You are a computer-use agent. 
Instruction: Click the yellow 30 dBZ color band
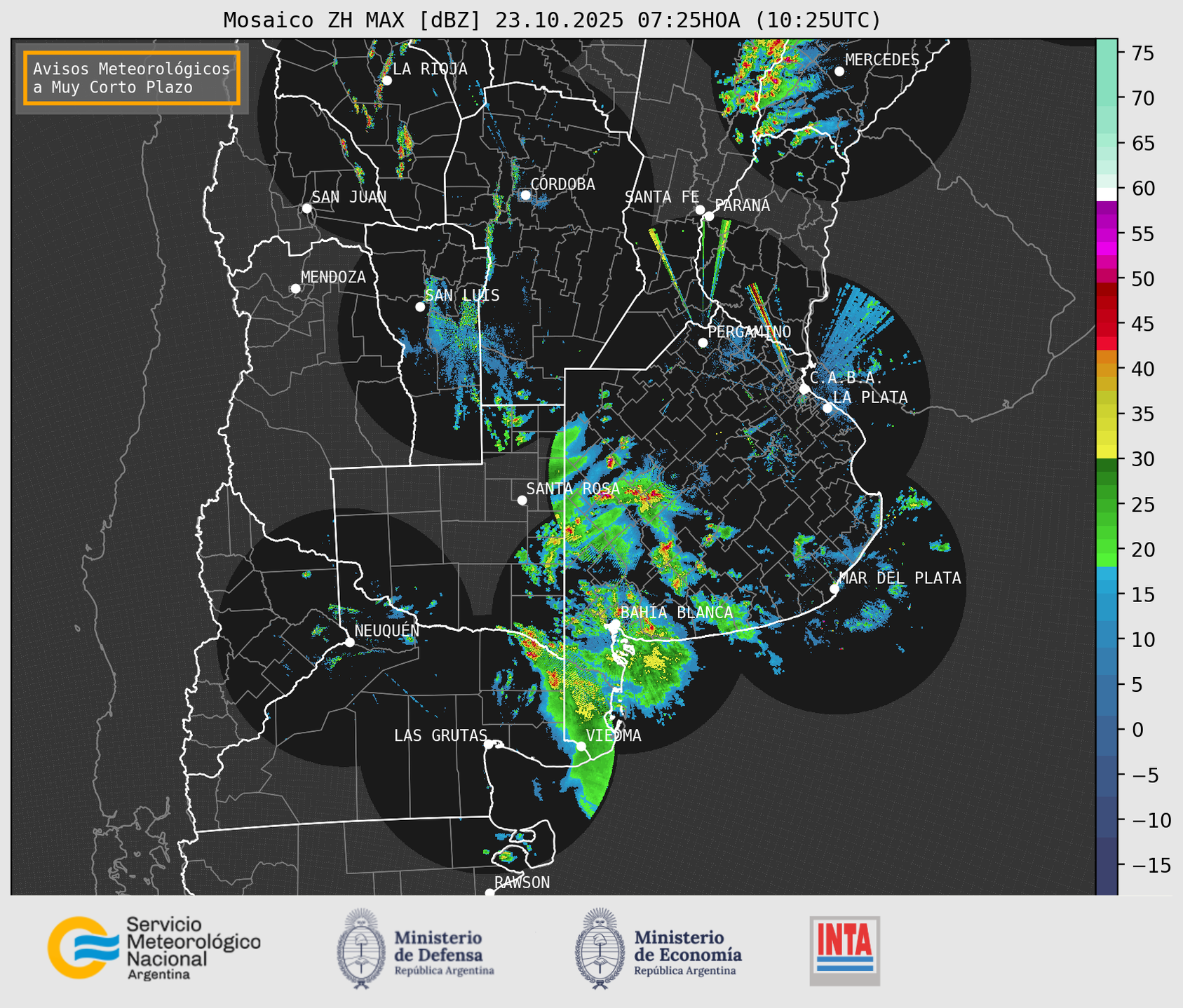coord(1107,452)
